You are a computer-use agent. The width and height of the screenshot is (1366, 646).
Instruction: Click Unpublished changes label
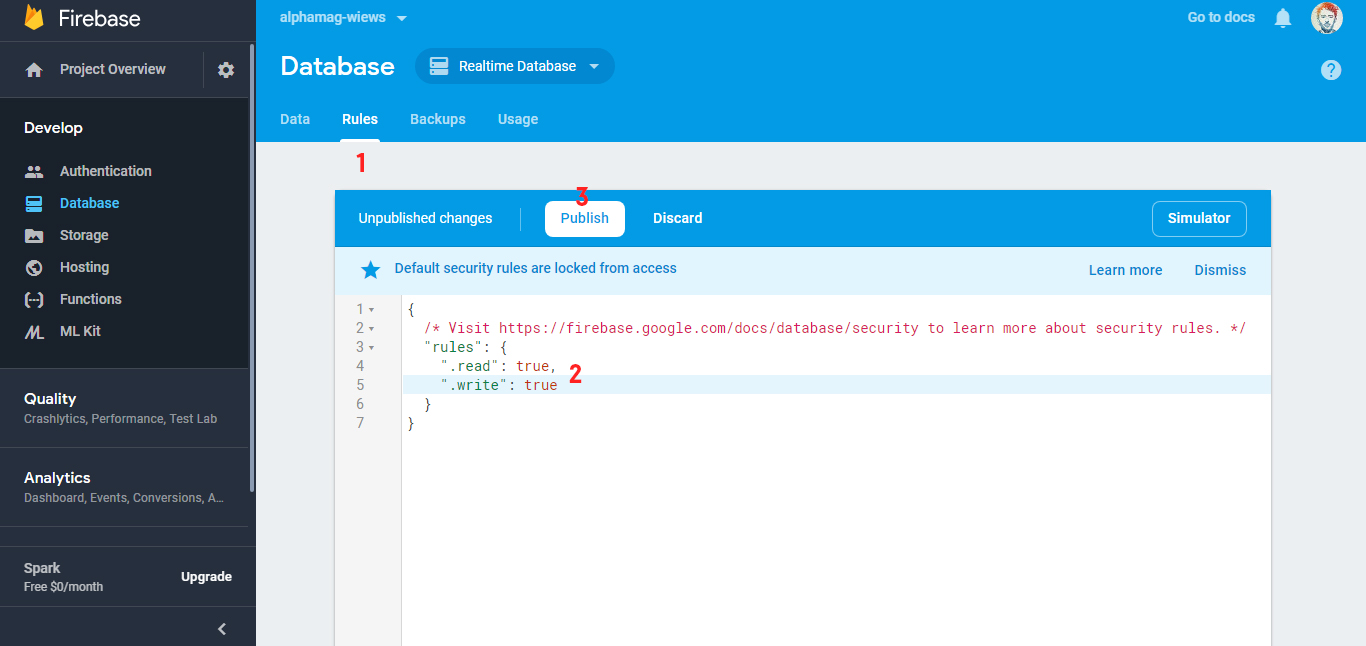[425, 218]
